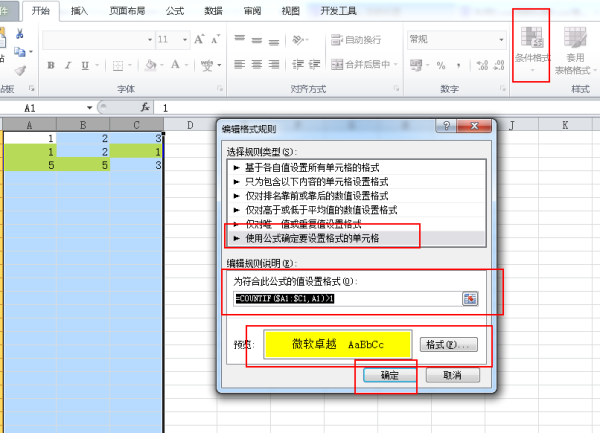This screenshot has width=600, height=433.
Task: Click the Increase Font Size icon
Action: point(199,39)
